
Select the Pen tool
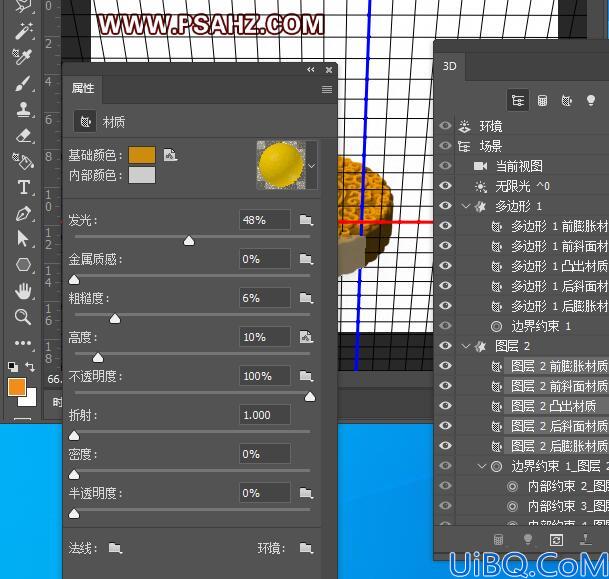pyautogui.click(x=23, y=214)
